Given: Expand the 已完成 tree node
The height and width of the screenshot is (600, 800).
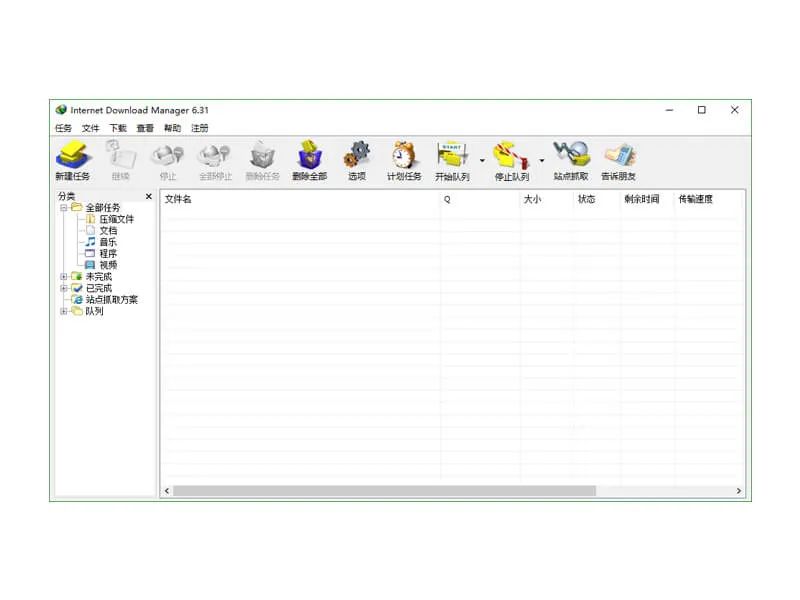Looking at the screenshot, I should point(64,288).
